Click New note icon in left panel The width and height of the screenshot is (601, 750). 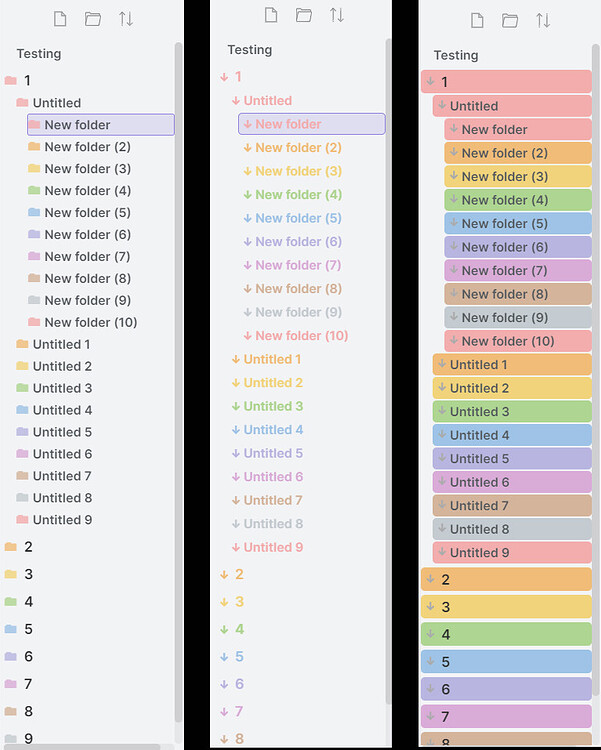click(x=60, y=19)
